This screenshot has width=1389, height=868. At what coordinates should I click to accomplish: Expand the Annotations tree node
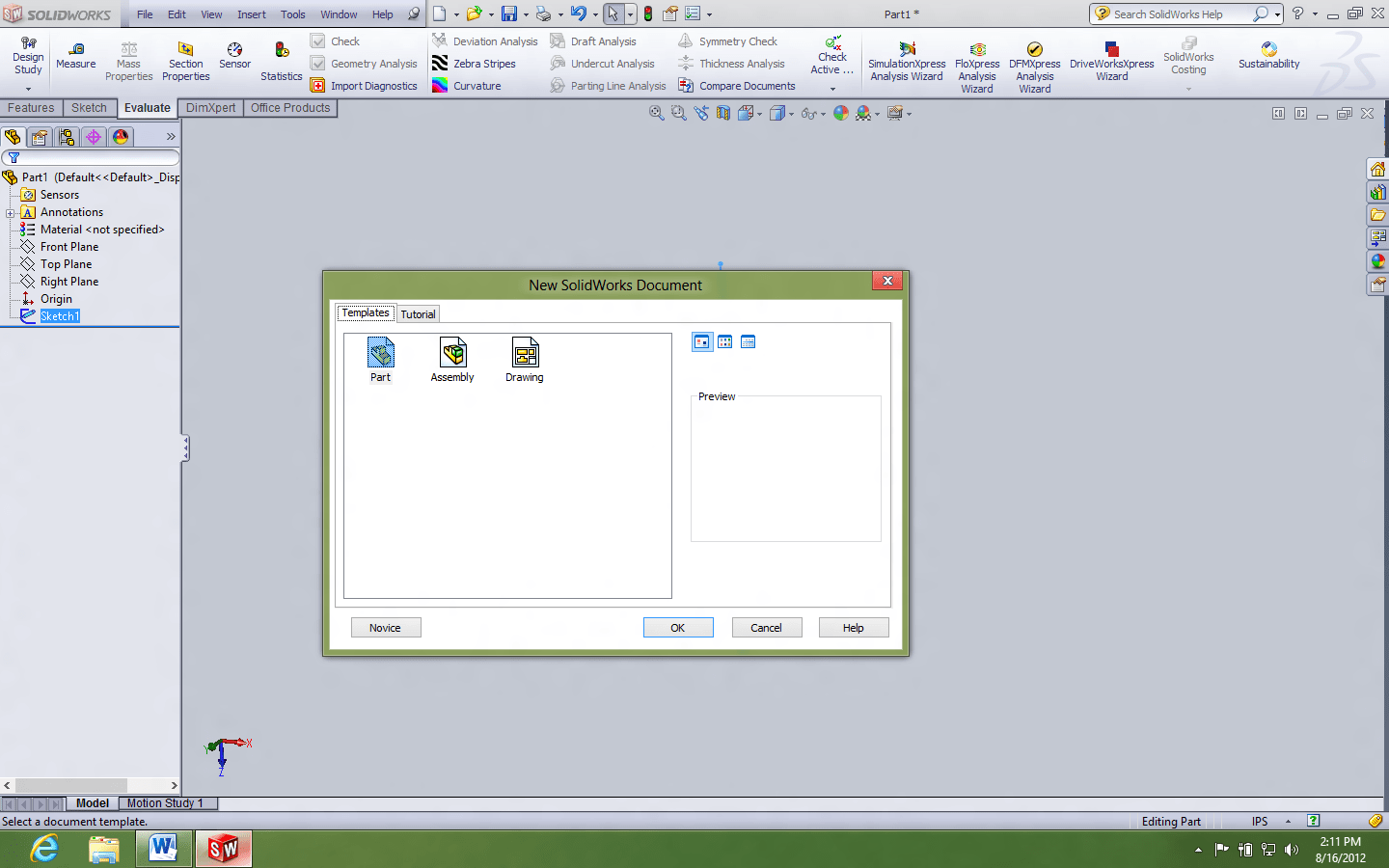(x=10, y=212)
